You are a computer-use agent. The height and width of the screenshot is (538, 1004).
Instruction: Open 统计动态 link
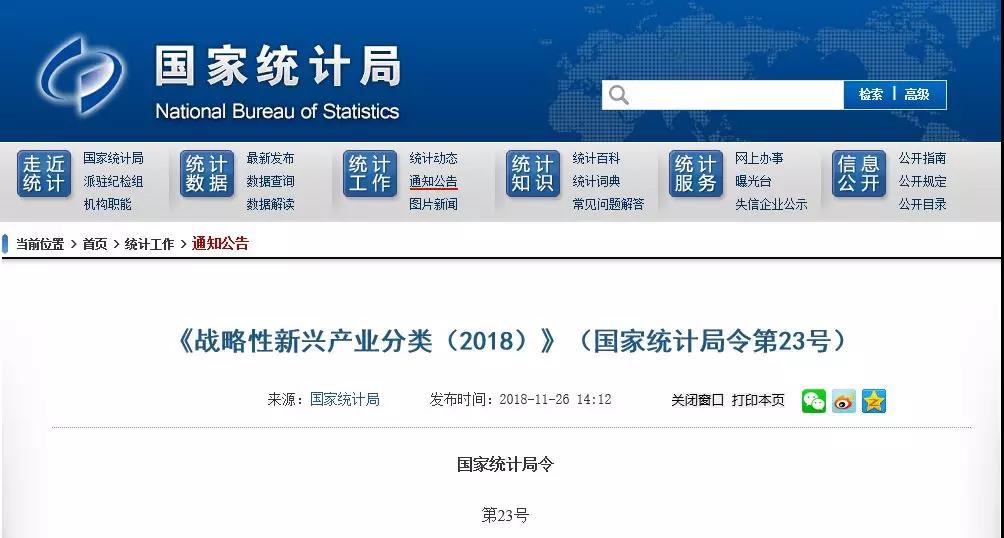433,158
